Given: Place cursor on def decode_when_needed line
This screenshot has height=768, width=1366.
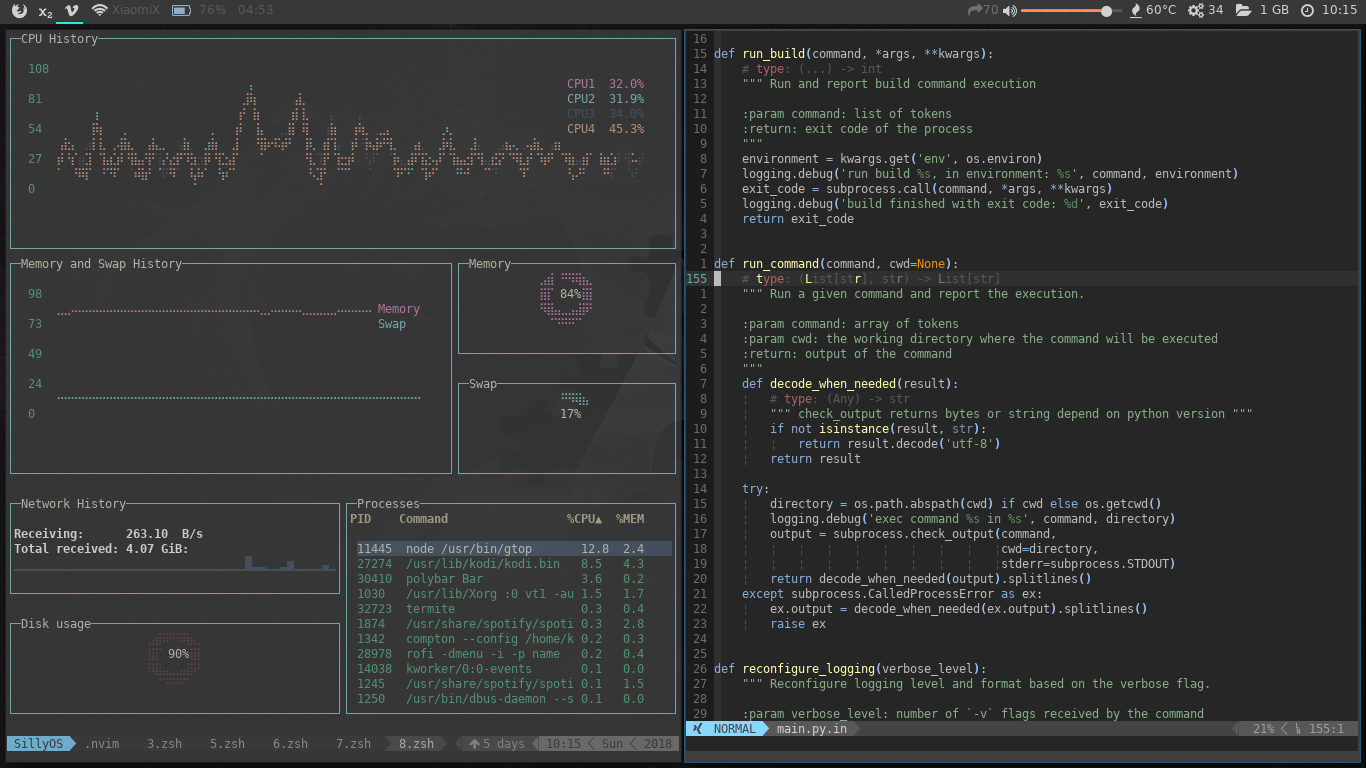Looking at the screenshot, I should click(850, 384).
